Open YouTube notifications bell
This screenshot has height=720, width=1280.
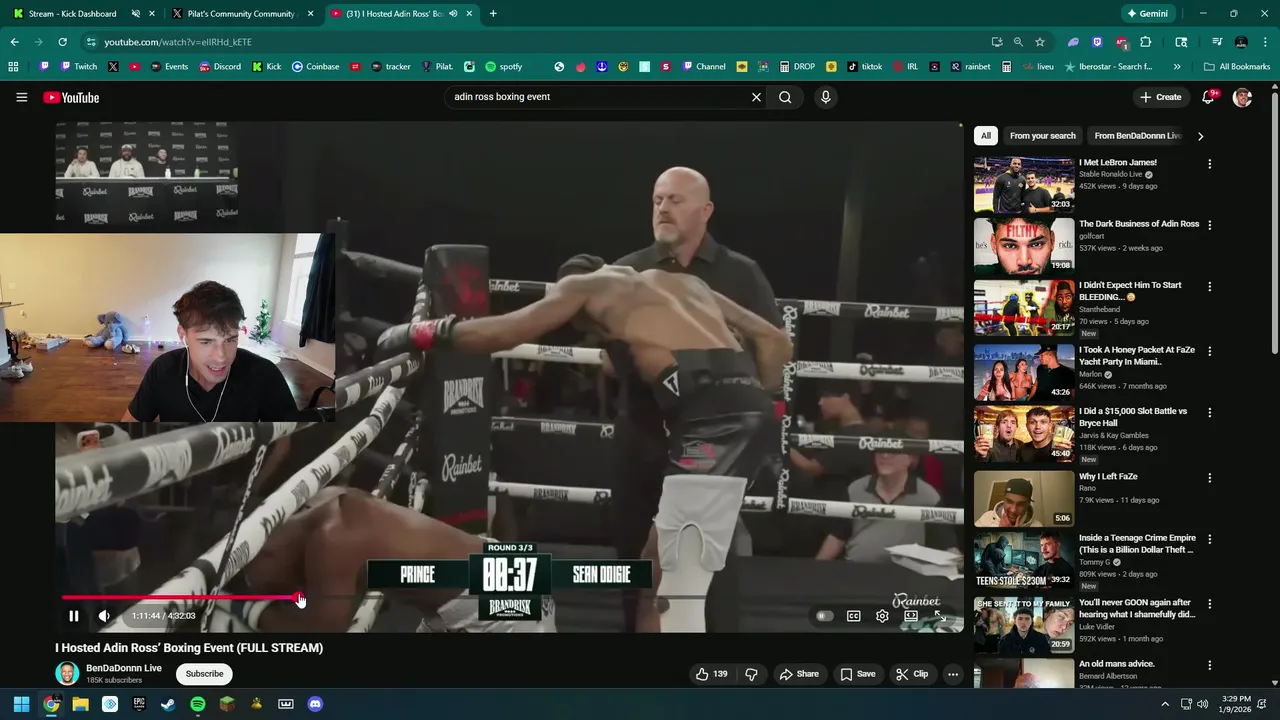1208,97
